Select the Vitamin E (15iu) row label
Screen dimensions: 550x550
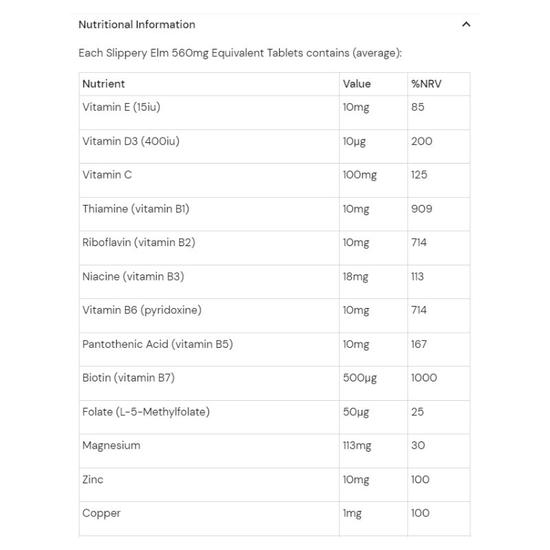(x=121, y=107)
